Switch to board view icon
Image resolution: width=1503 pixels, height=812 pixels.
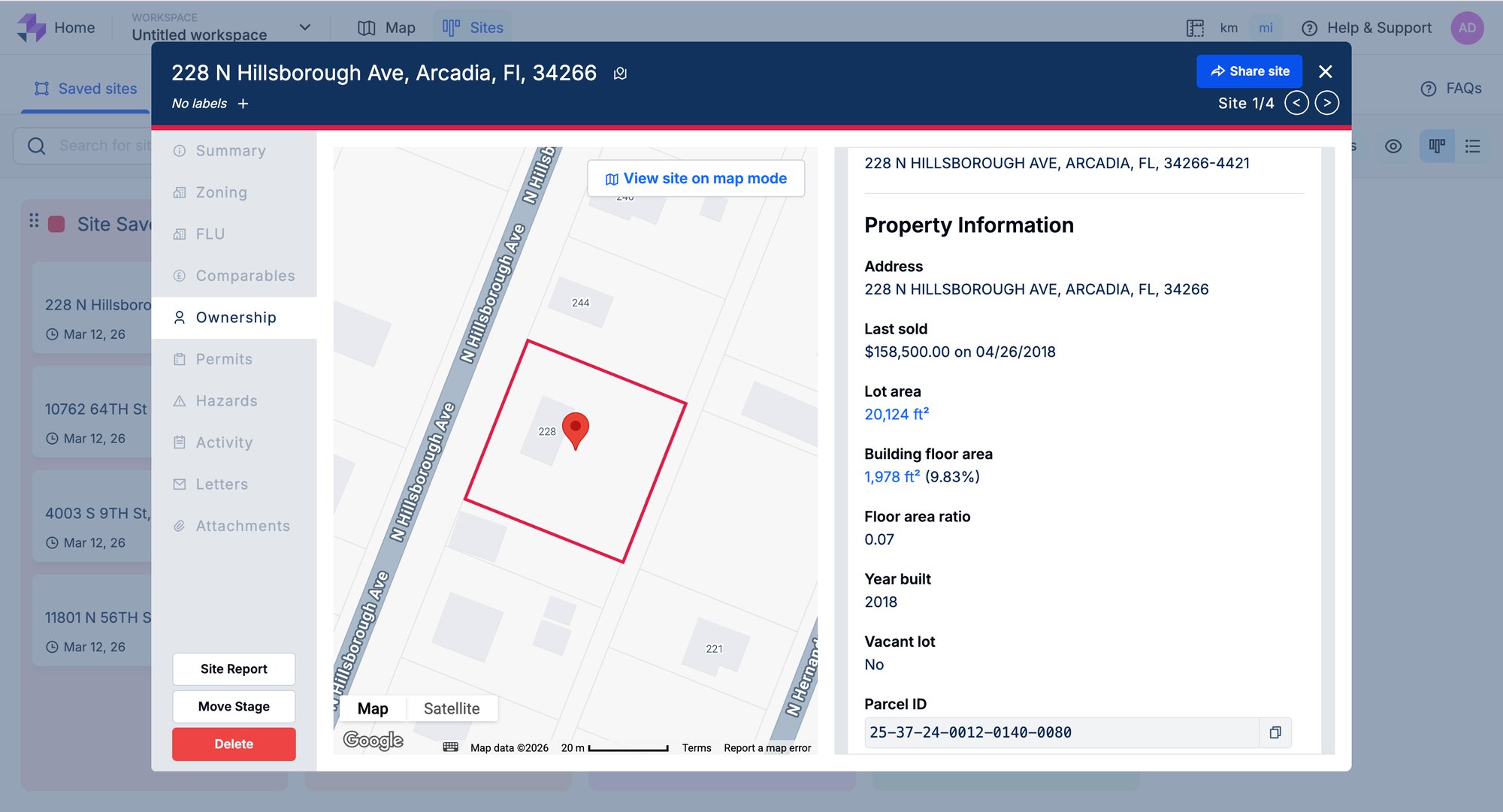point(1437,146)
